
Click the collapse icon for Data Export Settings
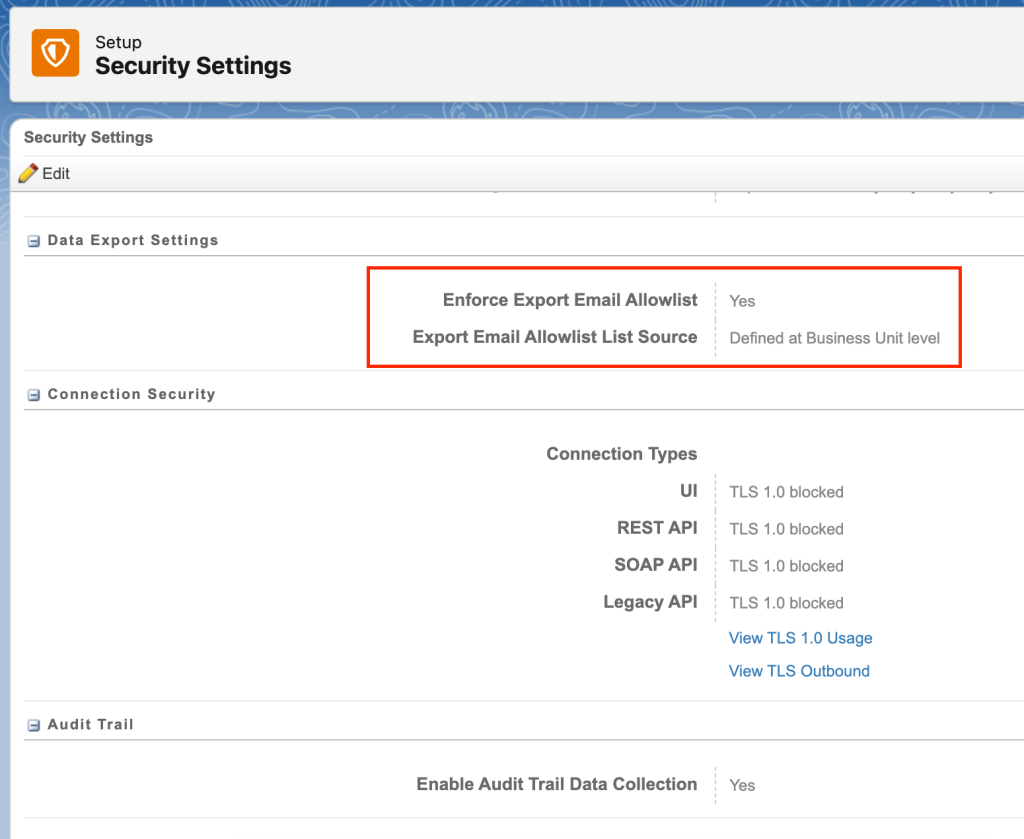(x=33, y=240)
